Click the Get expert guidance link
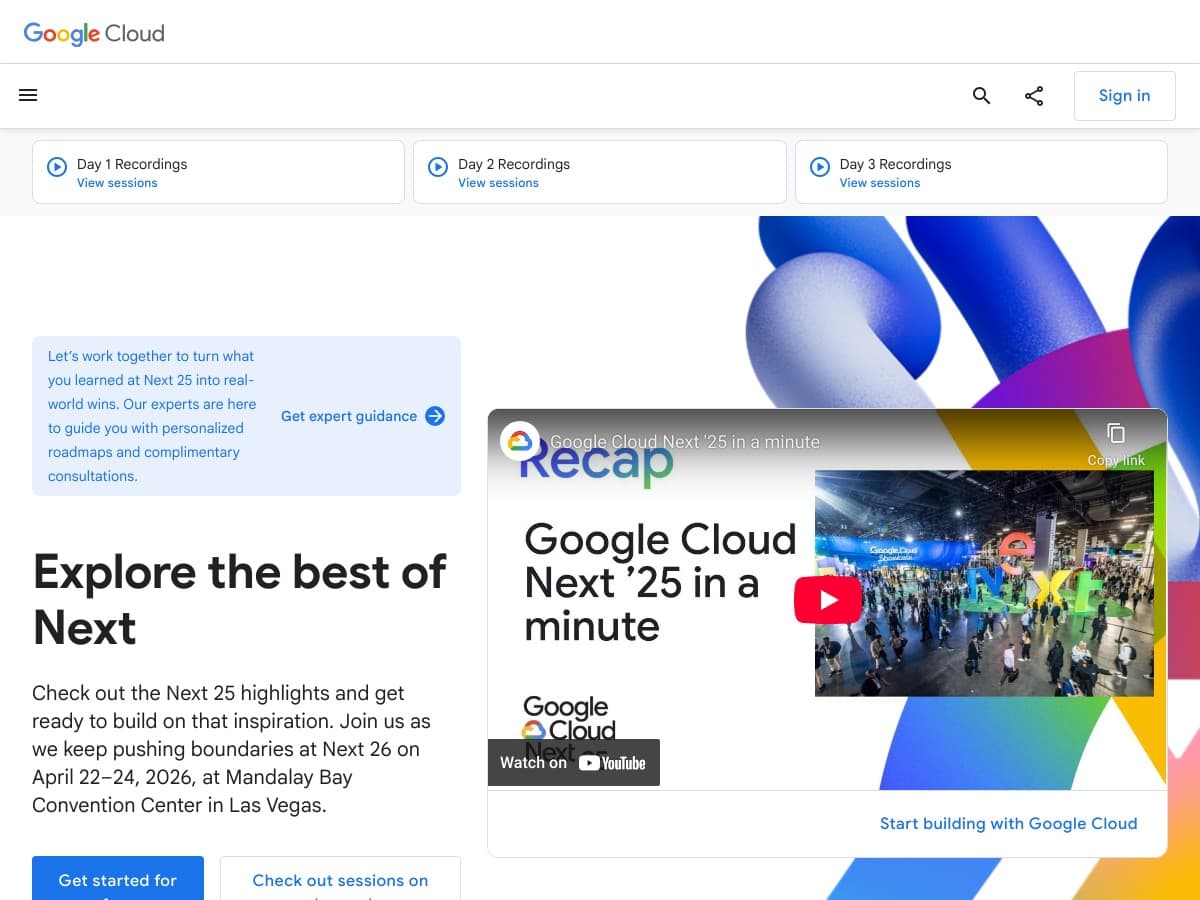Screen dimensions: 1200x900 pos(349,416)
